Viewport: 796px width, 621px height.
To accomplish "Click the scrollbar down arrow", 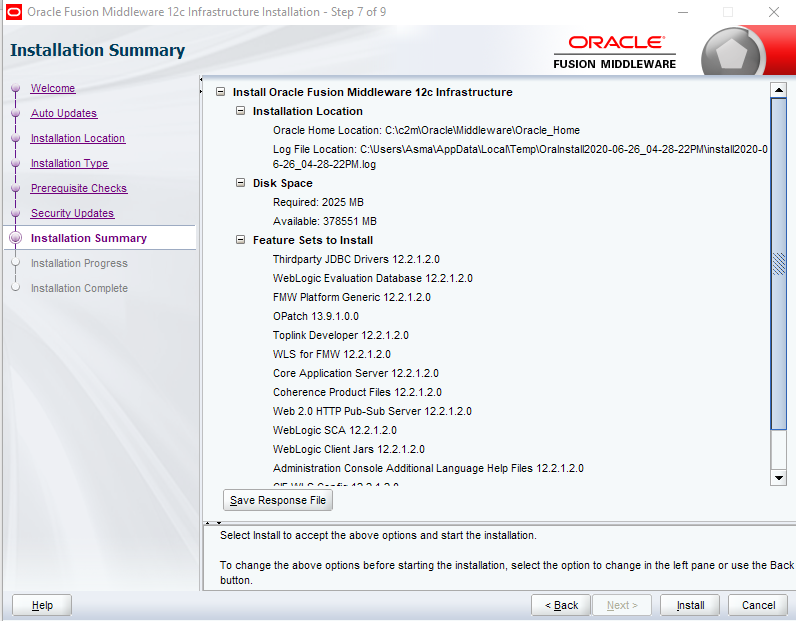I will [x=778, y=477].
